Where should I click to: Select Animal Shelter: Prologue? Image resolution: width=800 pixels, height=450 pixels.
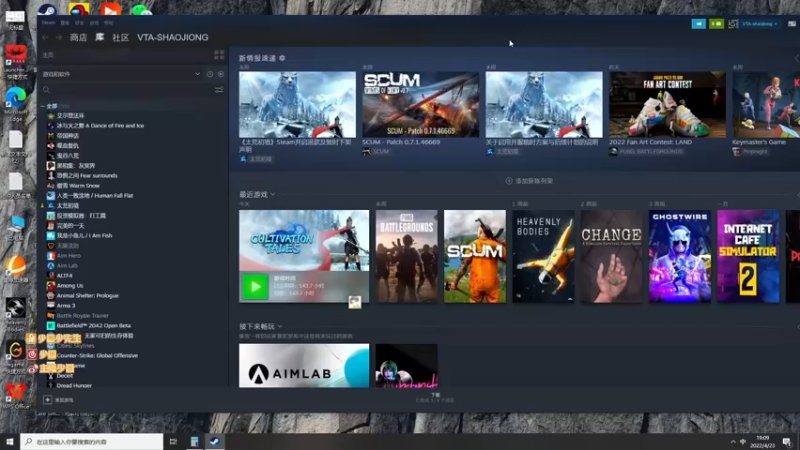(88, 295)
